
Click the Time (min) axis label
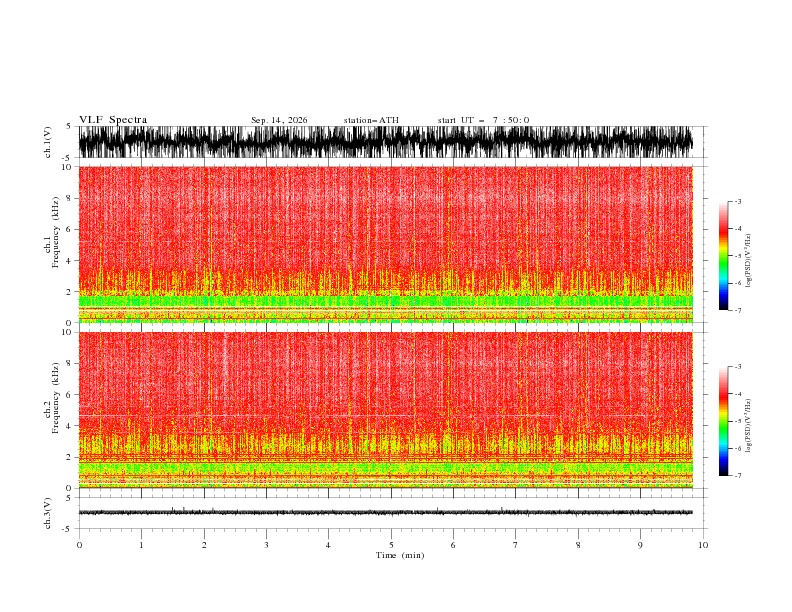400,555
